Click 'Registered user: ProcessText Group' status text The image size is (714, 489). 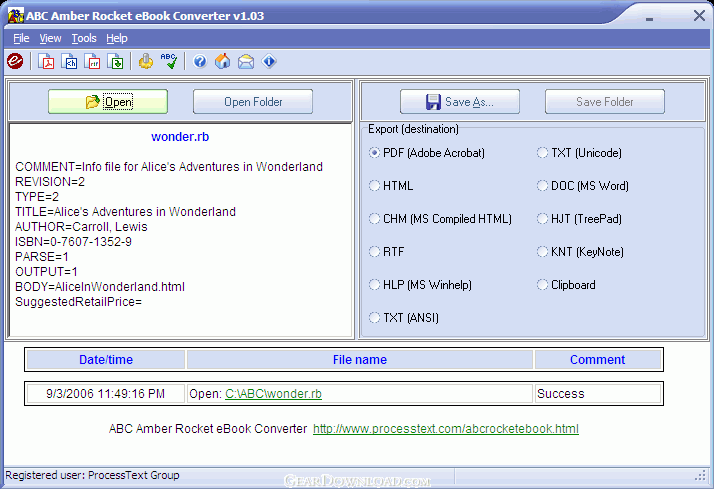pyautogui.click(x=92, y=475)
